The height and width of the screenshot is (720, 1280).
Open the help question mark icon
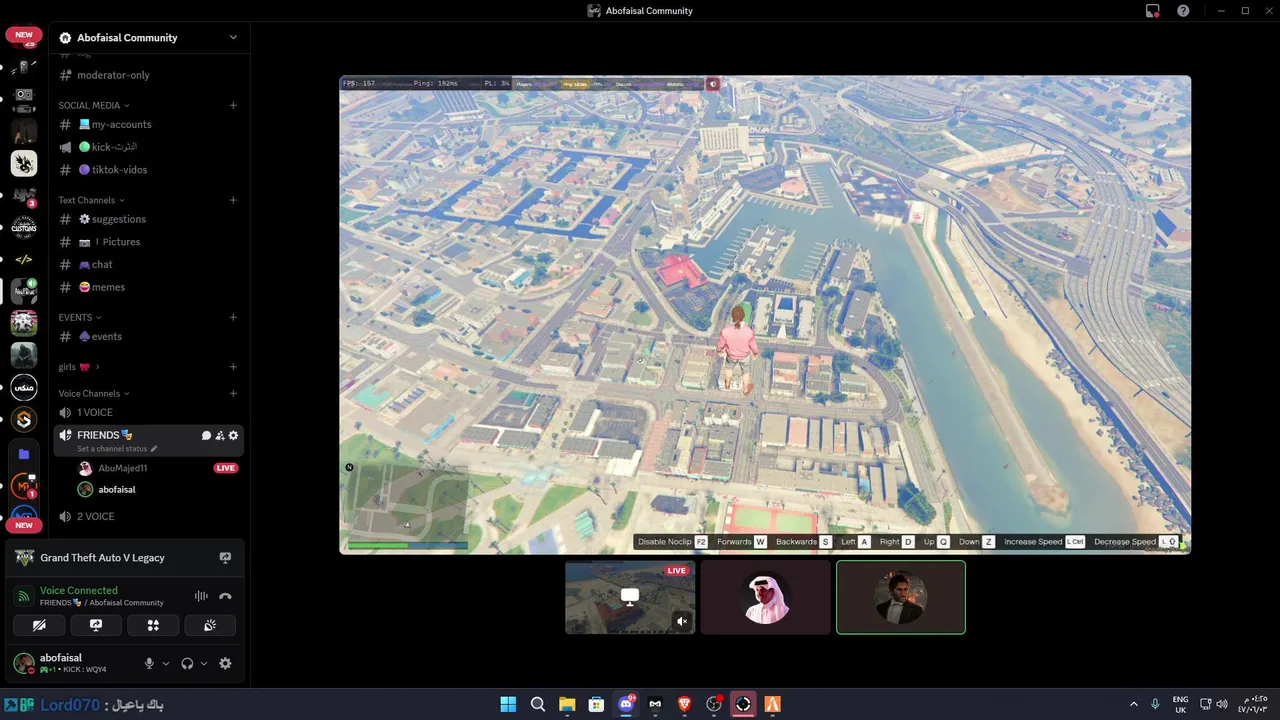(x=1183, y=11)
